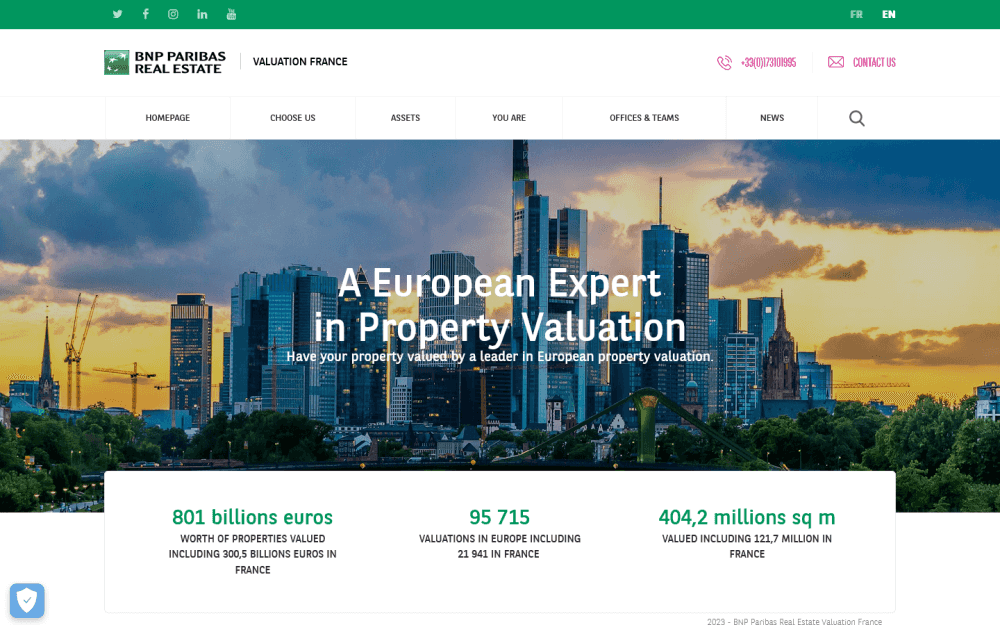
Task: Expand the Assets menu
Action: 405,118
